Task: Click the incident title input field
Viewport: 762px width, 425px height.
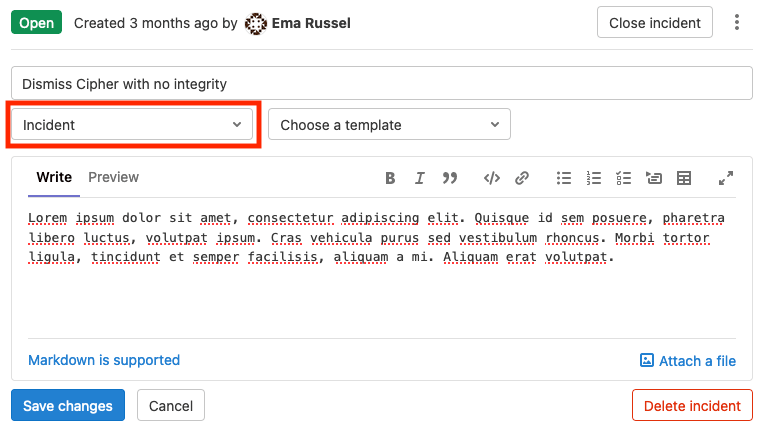Action: click(381, 84)
